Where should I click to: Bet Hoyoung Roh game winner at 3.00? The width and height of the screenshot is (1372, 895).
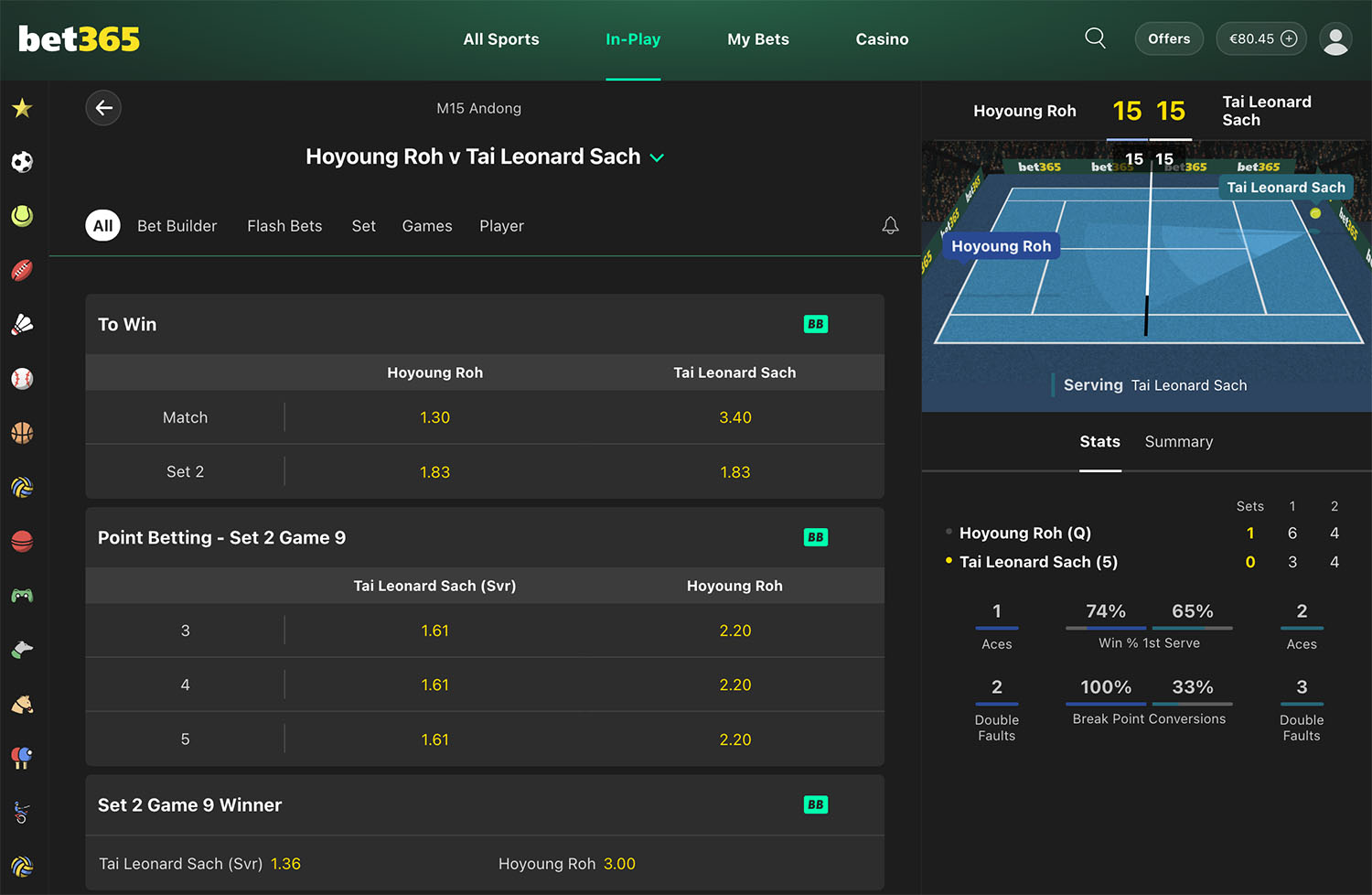[684, 864]
